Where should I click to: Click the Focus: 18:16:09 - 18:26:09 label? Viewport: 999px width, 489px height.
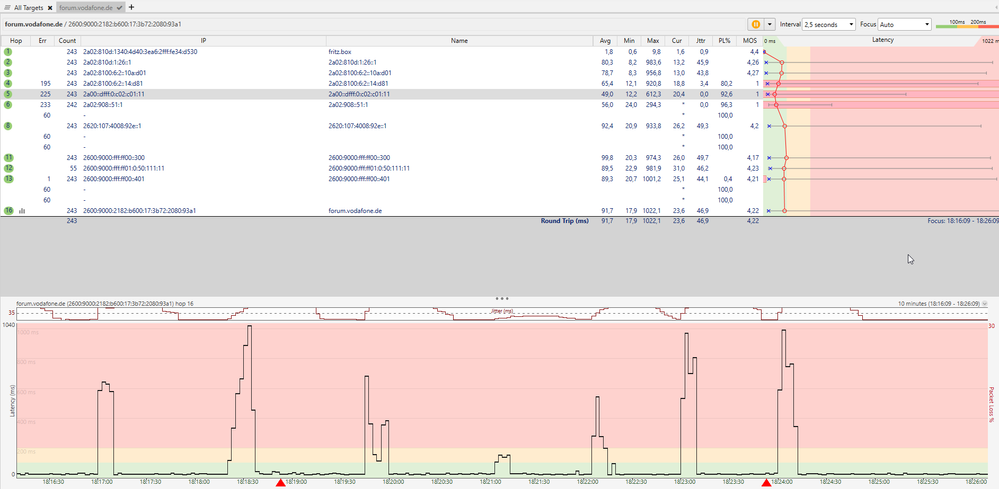pos(963,221)
